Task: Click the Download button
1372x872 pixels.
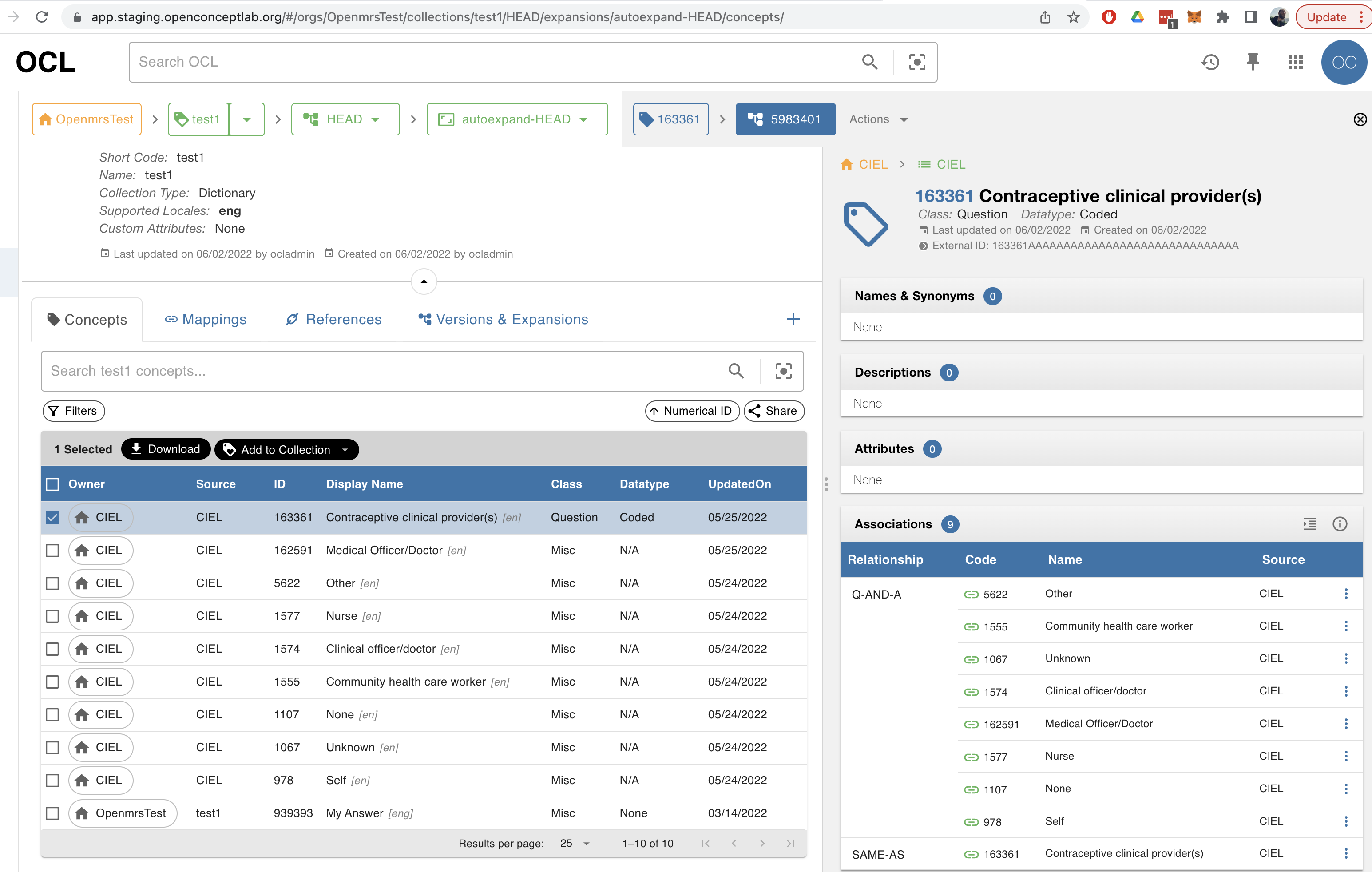Action: point(165,449)
